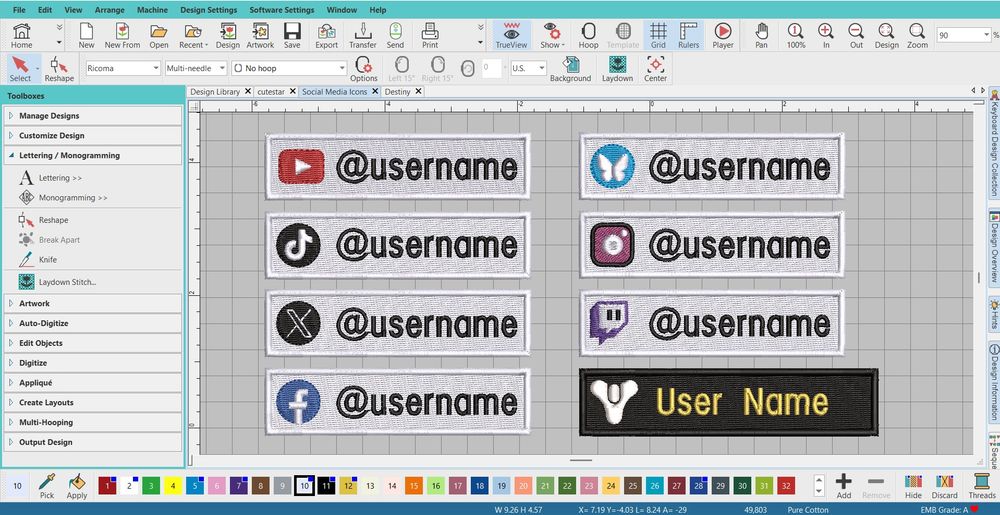The image size is (1000, 515).
Task: Click the Zoom In icon
Action: (826, 36)
